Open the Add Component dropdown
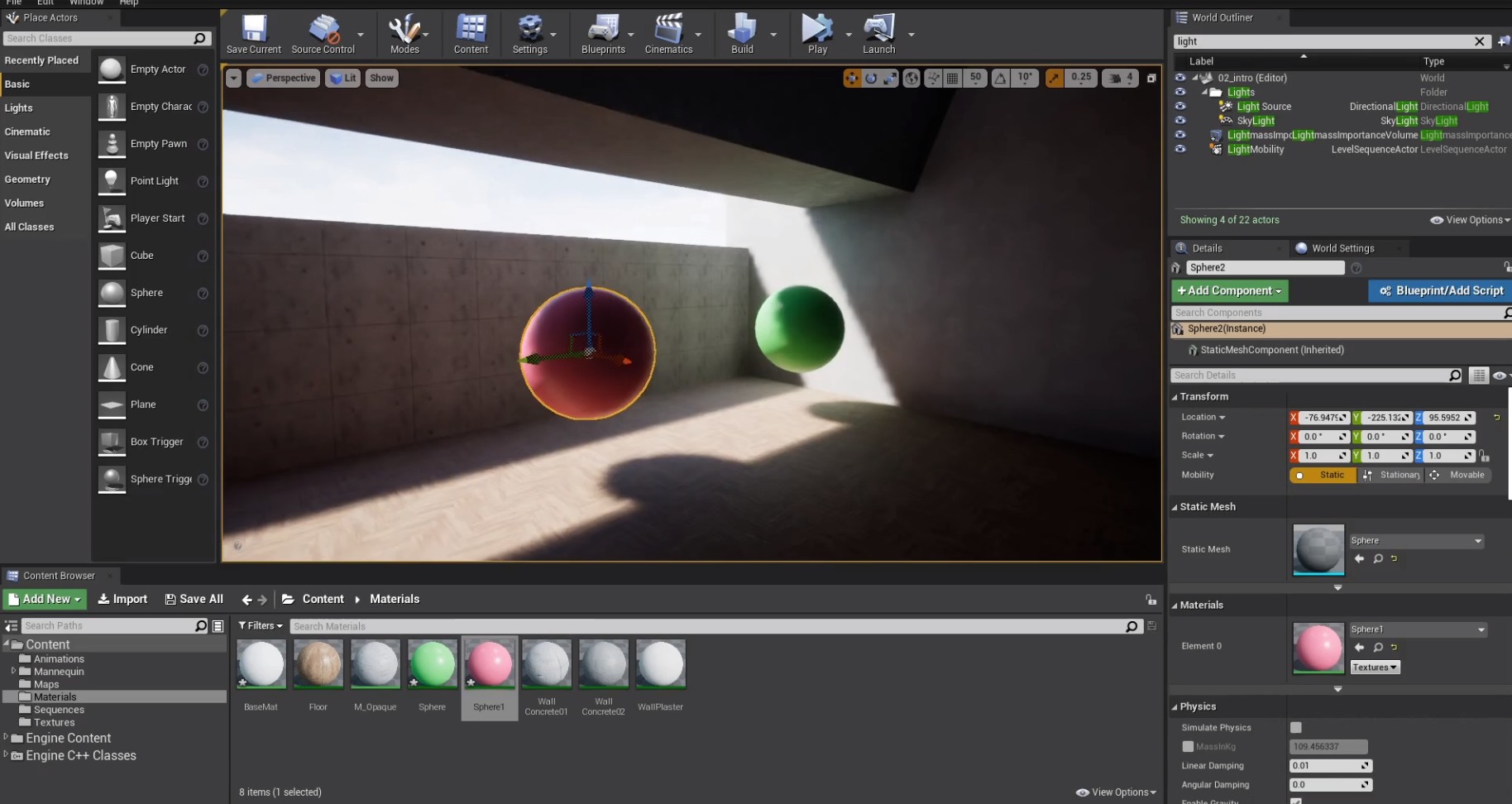Viewport: 1512px width, 804px height. pos(1229,291)
